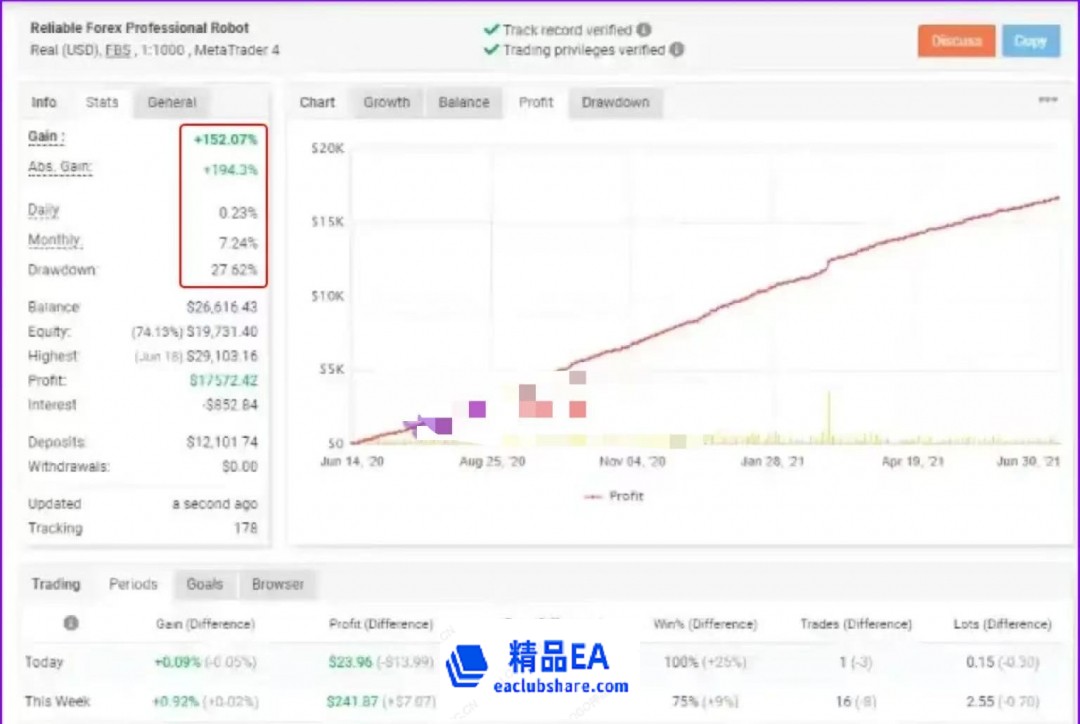The width and height of the screenshot is (1080, 724).
Task: Switch to the Info tab
Action: [44, 102]
